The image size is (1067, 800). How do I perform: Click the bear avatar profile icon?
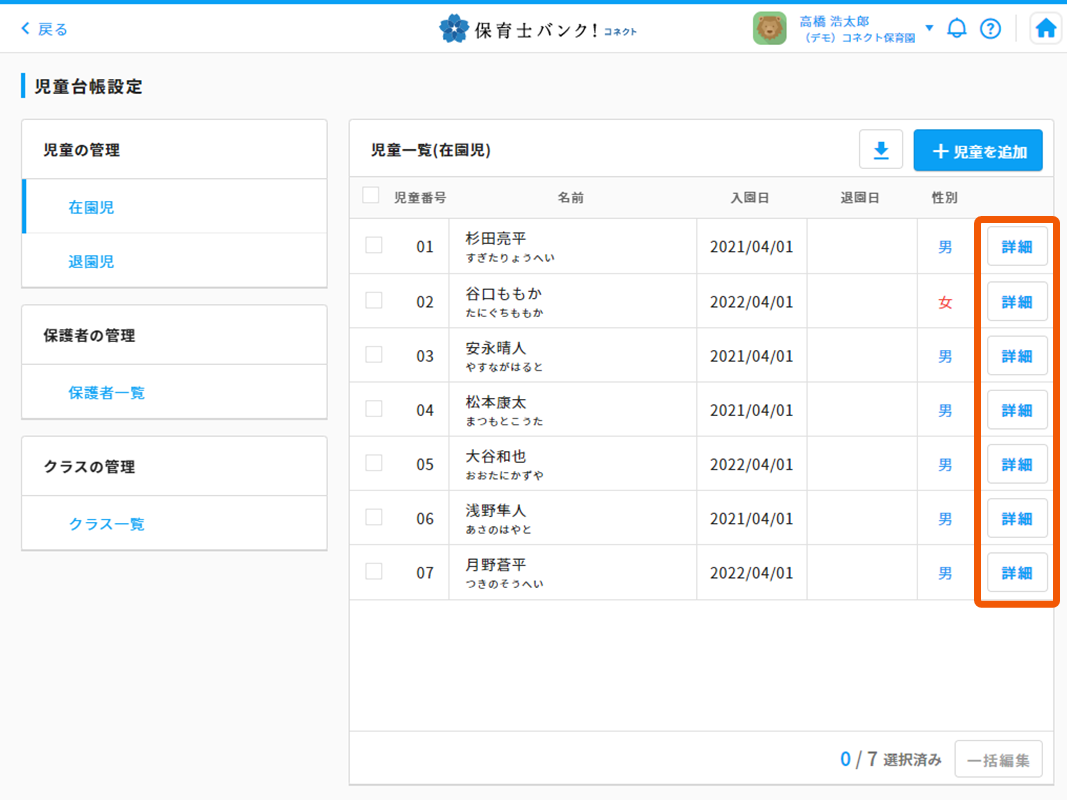(x=769, y=28)
